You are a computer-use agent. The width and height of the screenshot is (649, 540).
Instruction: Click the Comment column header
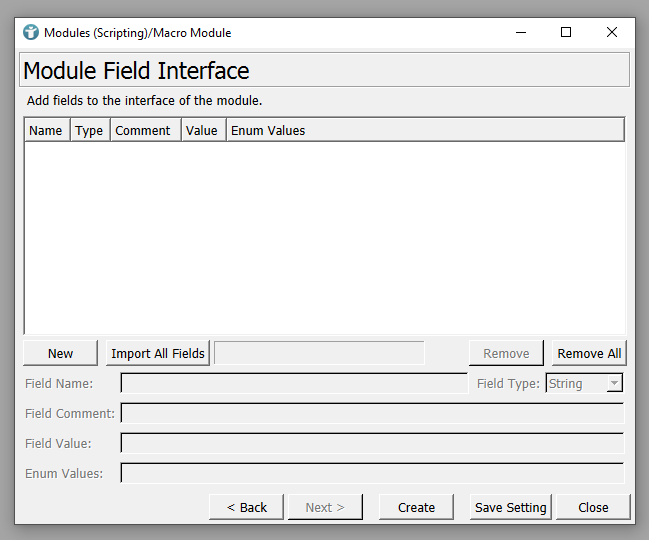[x=143, y=130]
